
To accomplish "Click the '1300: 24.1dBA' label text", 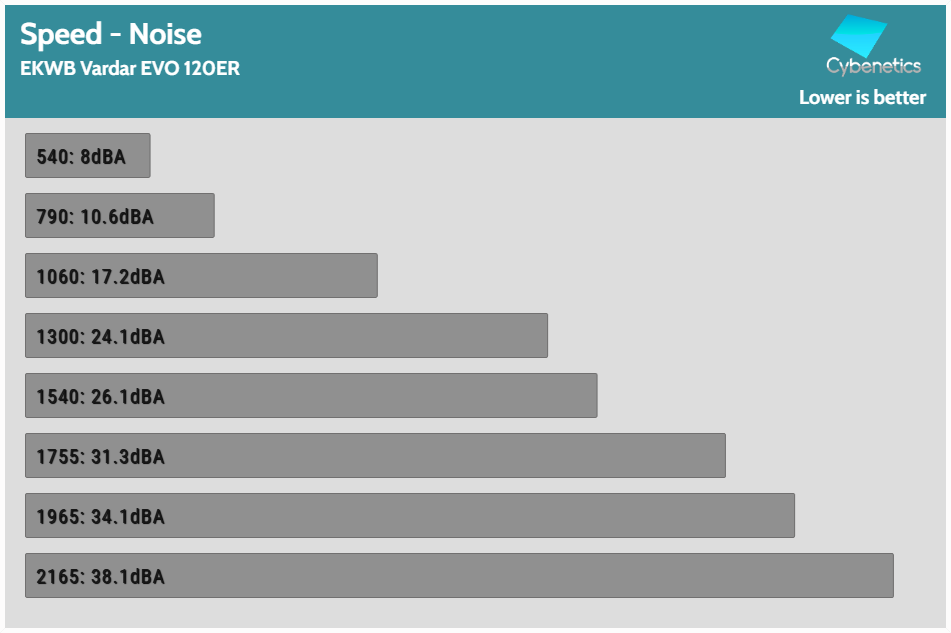I will point(100,337).
